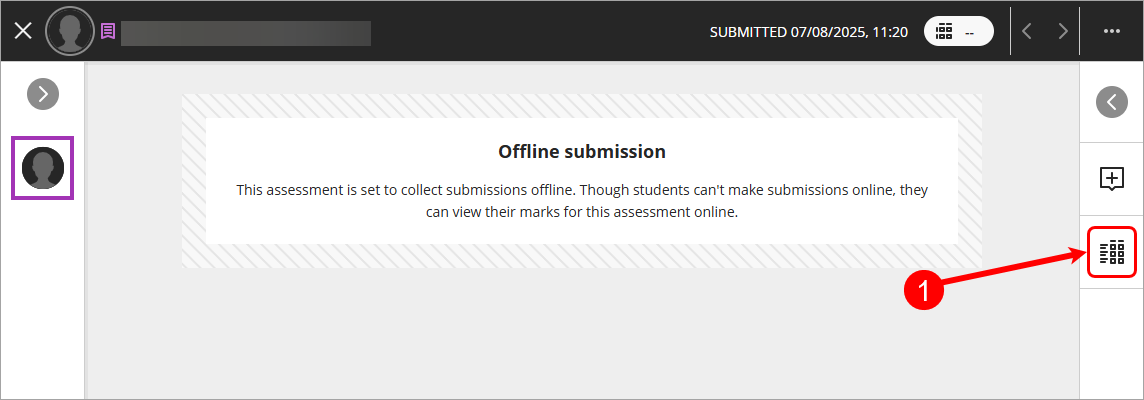Go to the previous student submission
The image size is (1144, 400).
(x=1027, y=31)
